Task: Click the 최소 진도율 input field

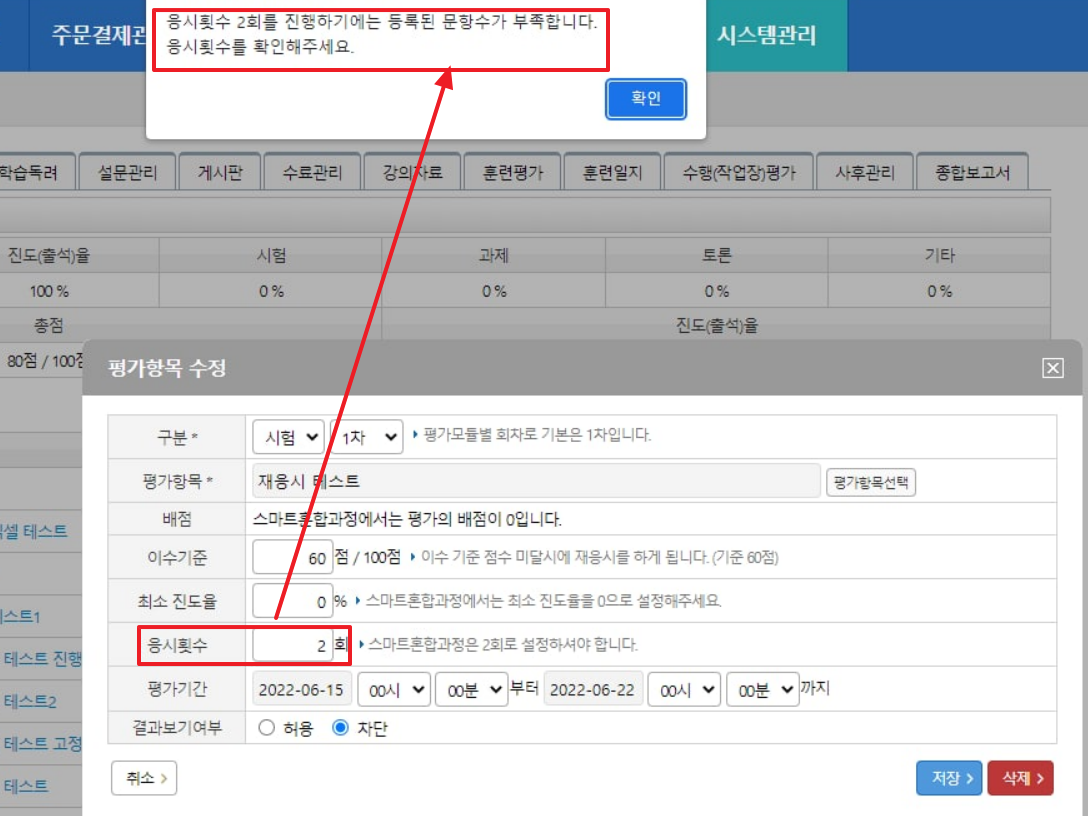Action: coord(292,602)
